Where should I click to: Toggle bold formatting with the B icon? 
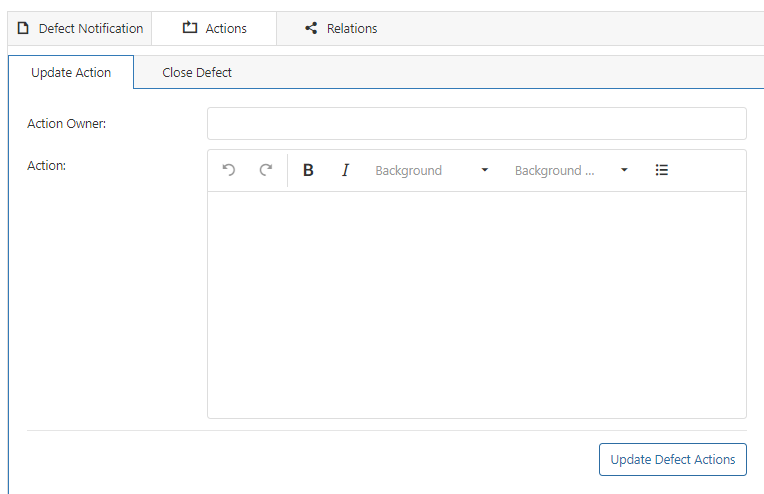click(308, 170)
